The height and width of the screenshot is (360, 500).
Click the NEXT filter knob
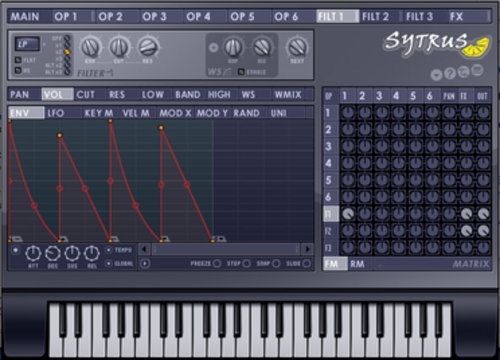point(297,47)
